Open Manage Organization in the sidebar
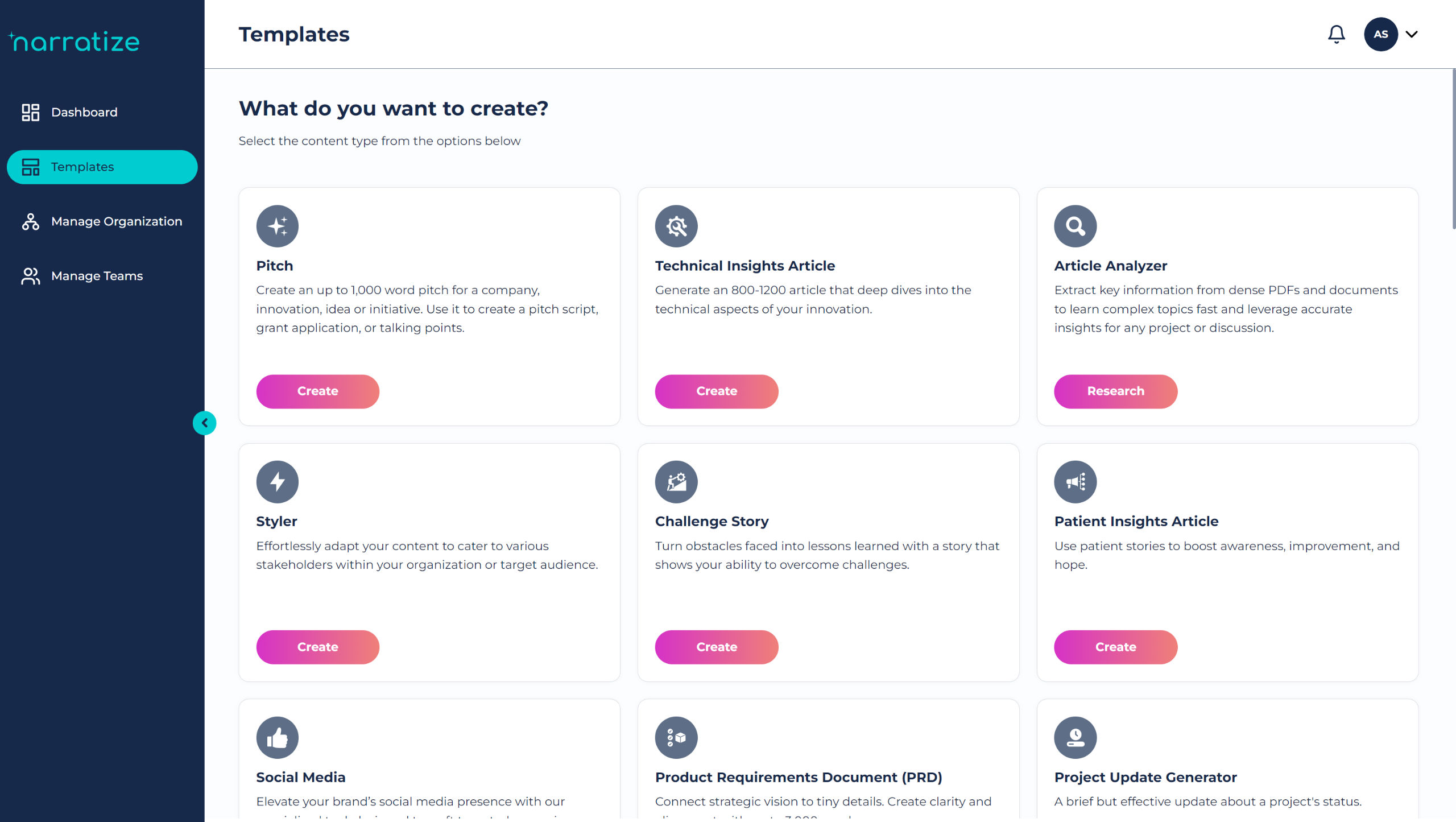 pyautogui.click(x=116, y=221)
